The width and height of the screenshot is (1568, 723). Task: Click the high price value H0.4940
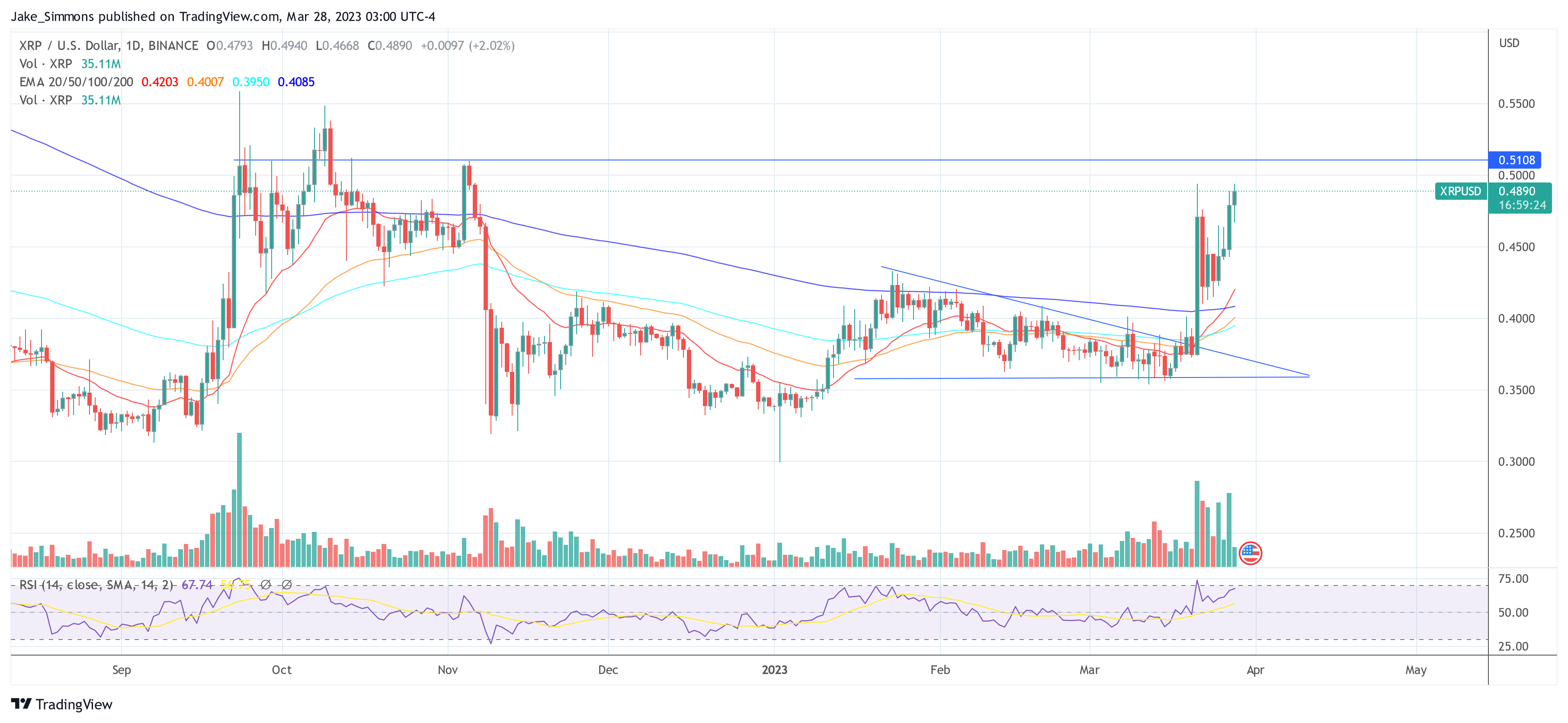coord(284,46)
